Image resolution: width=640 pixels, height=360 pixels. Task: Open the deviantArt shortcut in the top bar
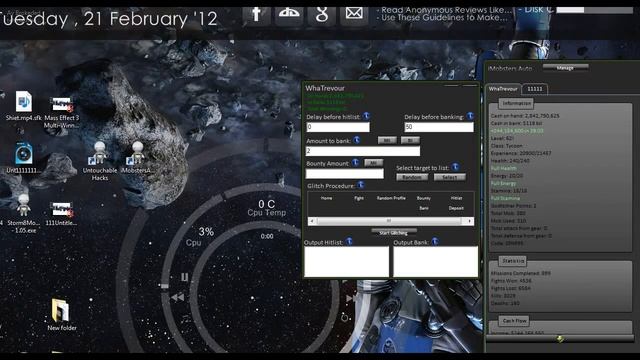coord(289,15)
